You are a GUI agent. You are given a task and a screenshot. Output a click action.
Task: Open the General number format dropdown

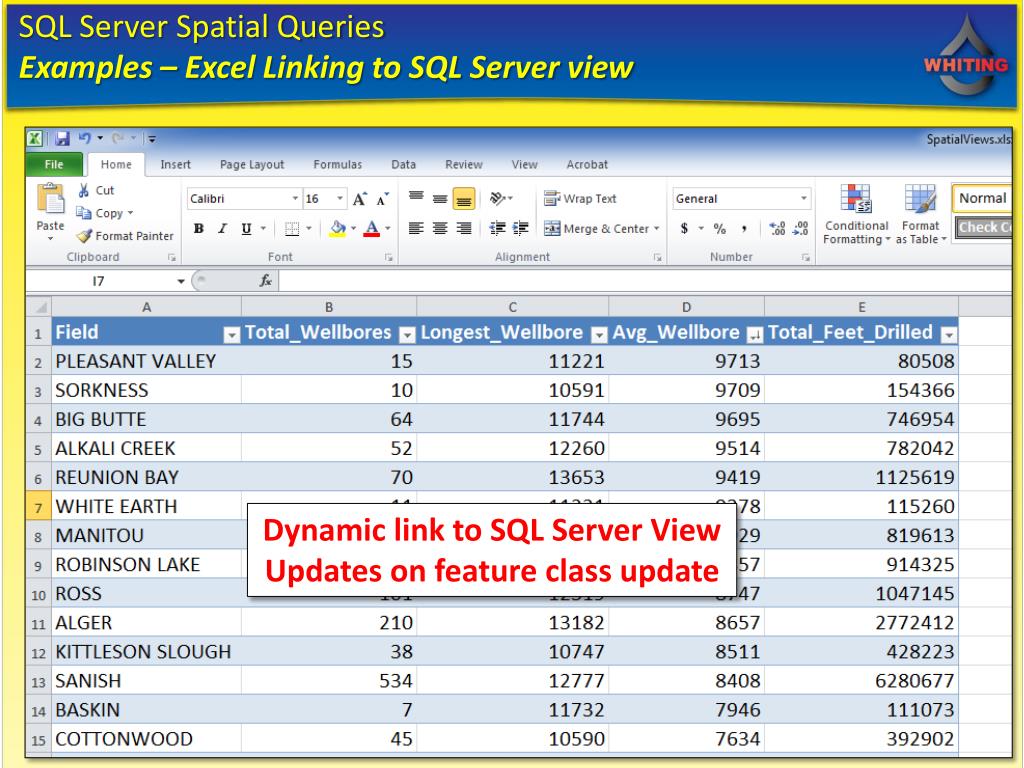coord(803,199)
